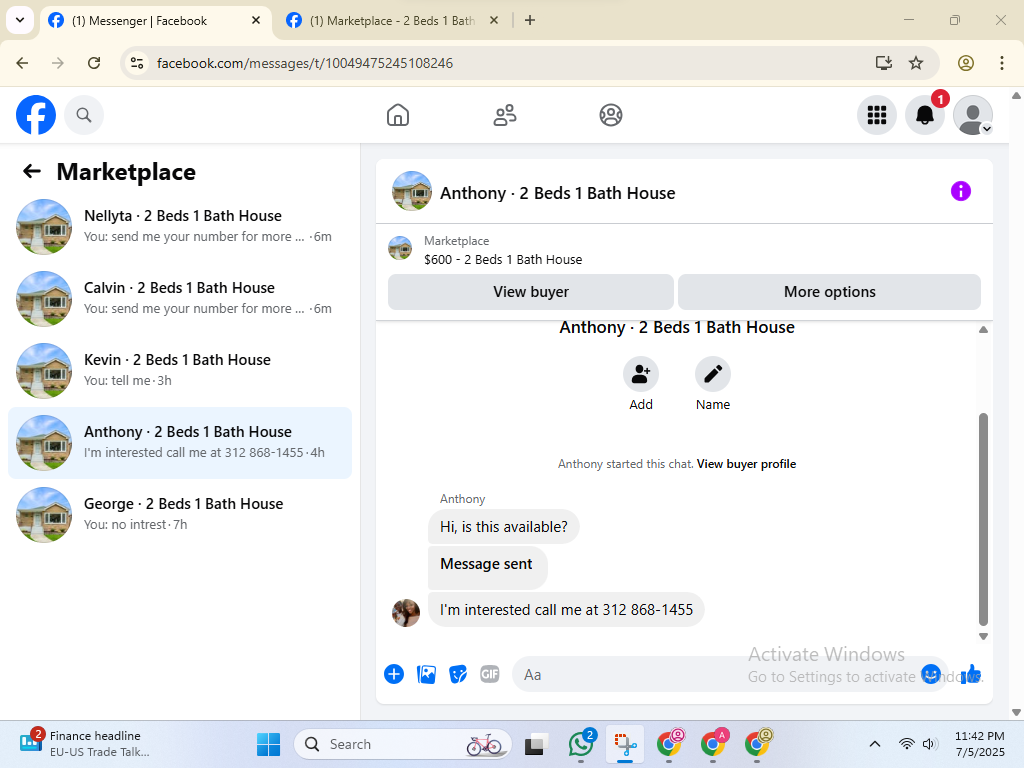Reload the current page
Viewport: 1024px width, 768px height.
tap(94, 63)
